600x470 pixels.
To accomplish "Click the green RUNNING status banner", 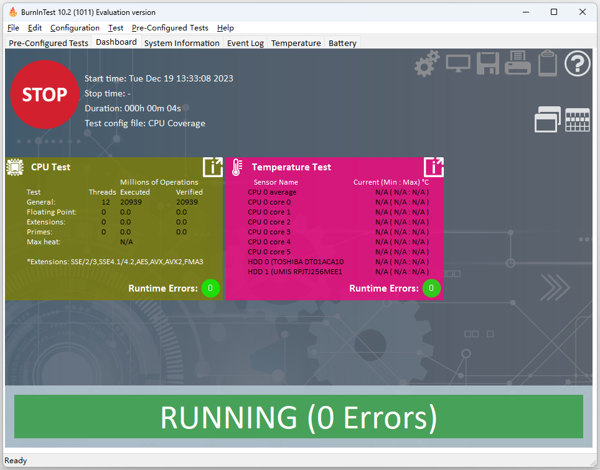I will point(298,416).
